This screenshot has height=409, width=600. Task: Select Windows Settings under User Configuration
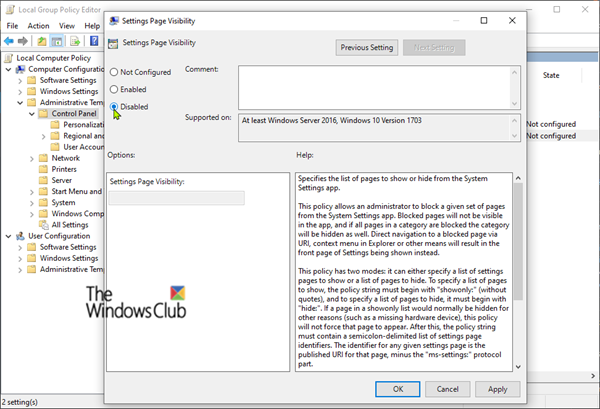point(69,258)
